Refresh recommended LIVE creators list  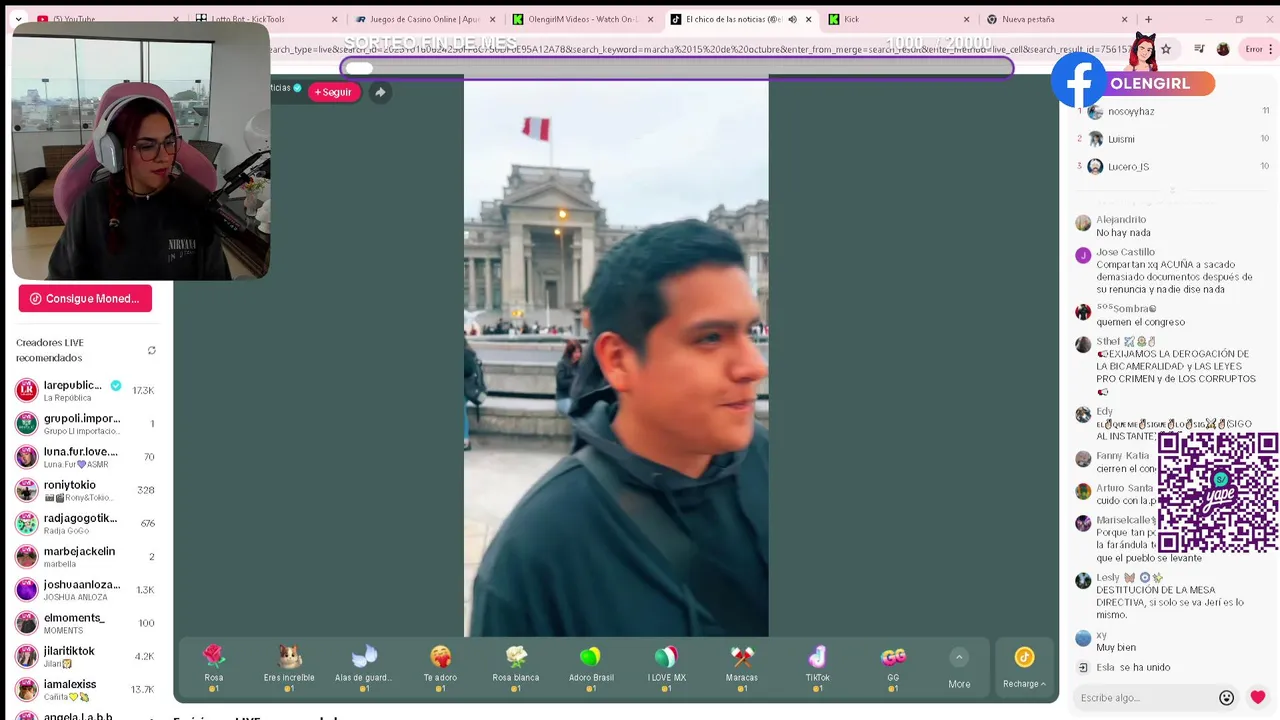point(152,350)
